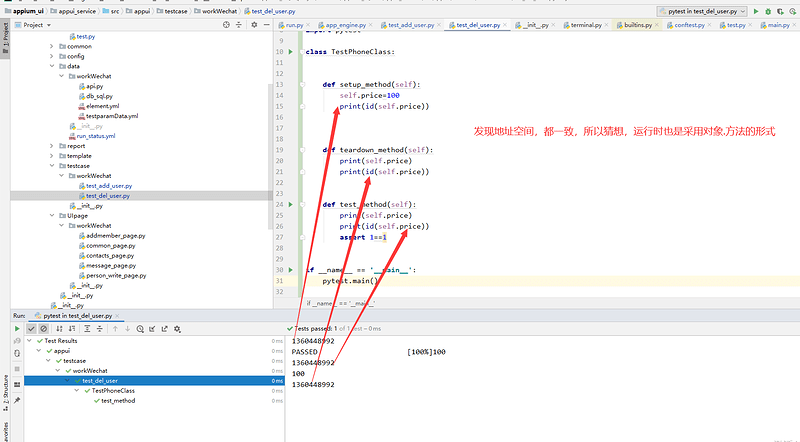
Task: Open the 1: Project tool window side button
Action: point(5,38)
